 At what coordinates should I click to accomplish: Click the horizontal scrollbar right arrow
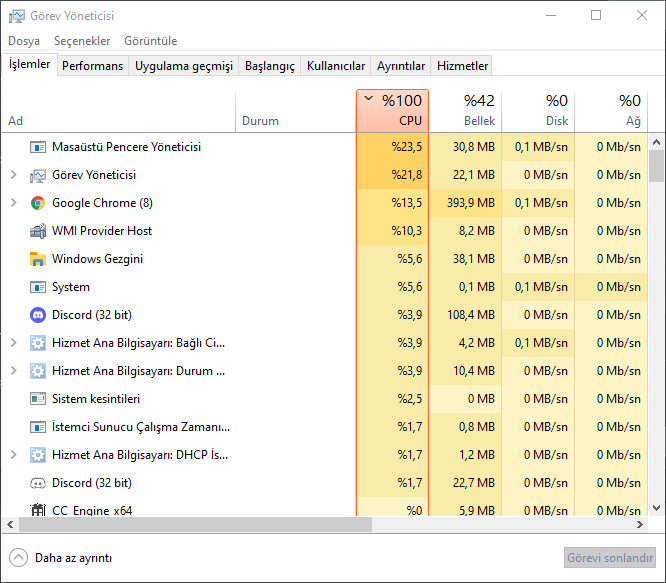pos(640,525)
